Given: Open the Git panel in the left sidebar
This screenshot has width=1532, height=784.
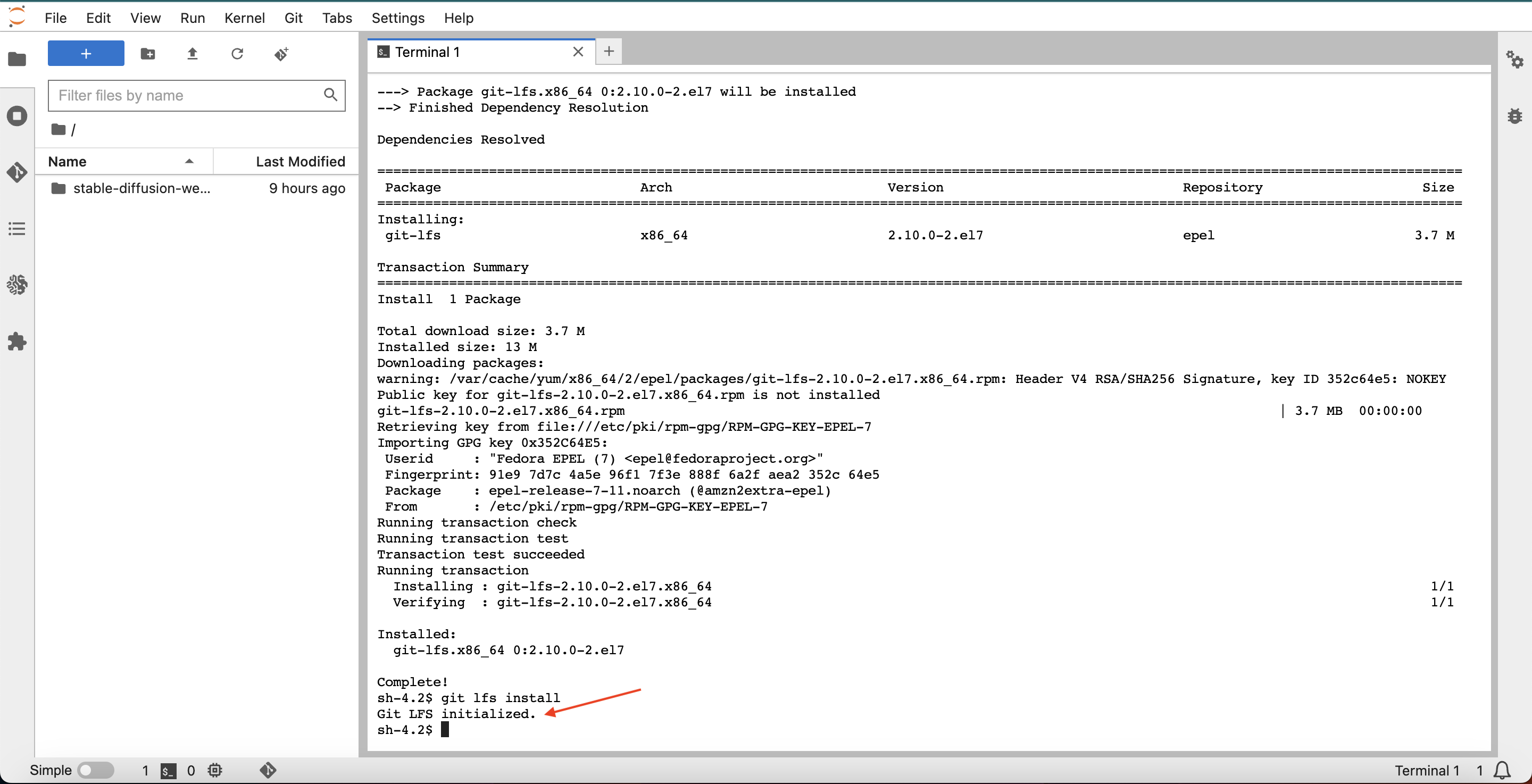Looking at the screenshot, I should tap(16, 172).
